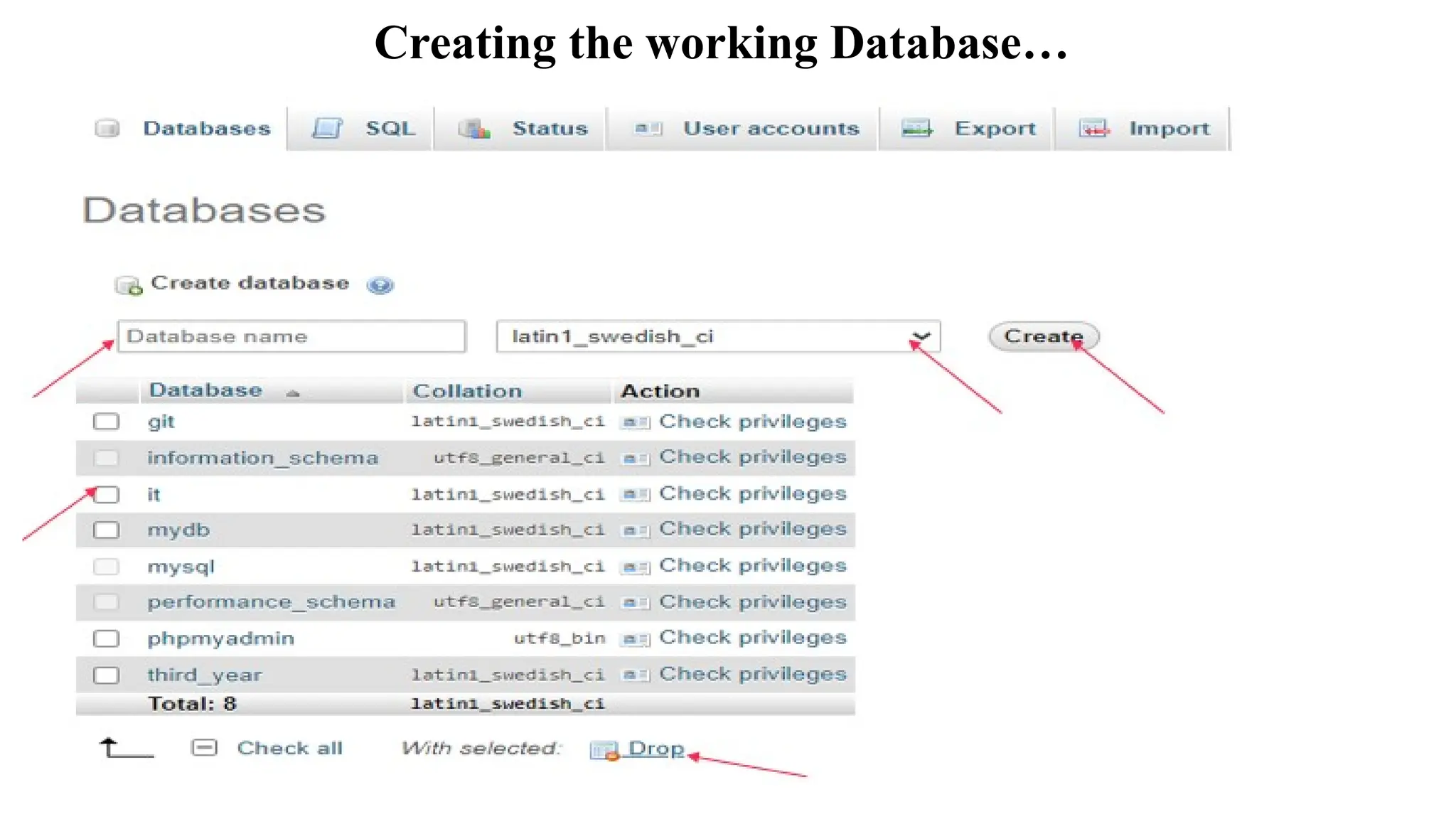Image resolution: width=1456 pixels, height=819 pixels.
Task: Click privileges icon in third_year row
Action: click(x=635, y=675)
